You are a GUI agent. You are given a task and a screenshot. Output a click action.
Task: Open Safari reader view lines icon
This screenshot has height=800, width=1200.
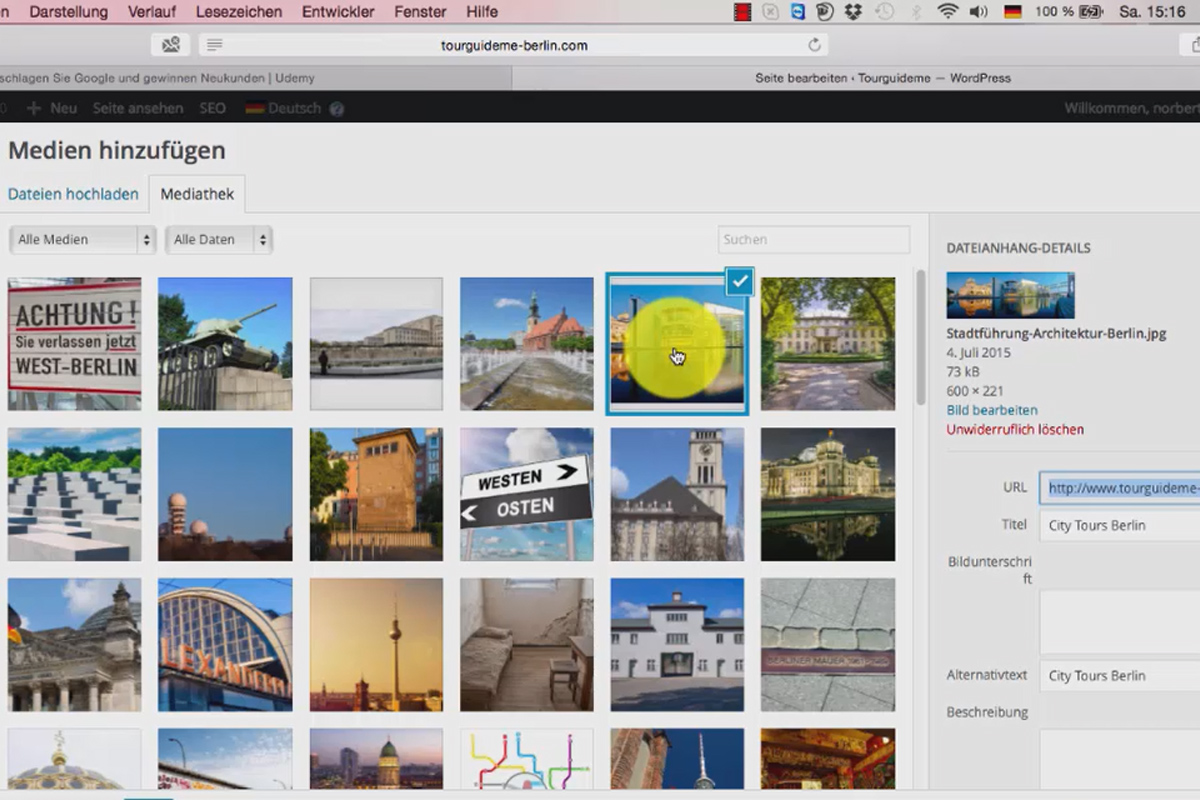point(214,45)
